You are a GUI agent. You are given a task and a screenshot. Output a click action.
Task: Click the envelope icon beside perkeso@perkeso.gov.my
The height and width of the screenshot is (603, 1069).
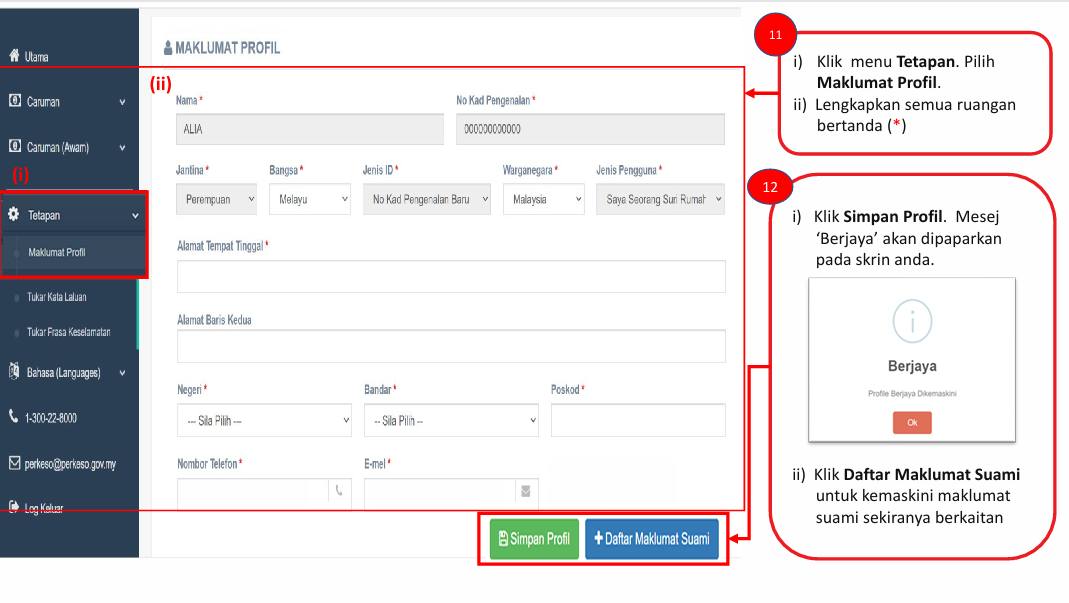point(14,463)
